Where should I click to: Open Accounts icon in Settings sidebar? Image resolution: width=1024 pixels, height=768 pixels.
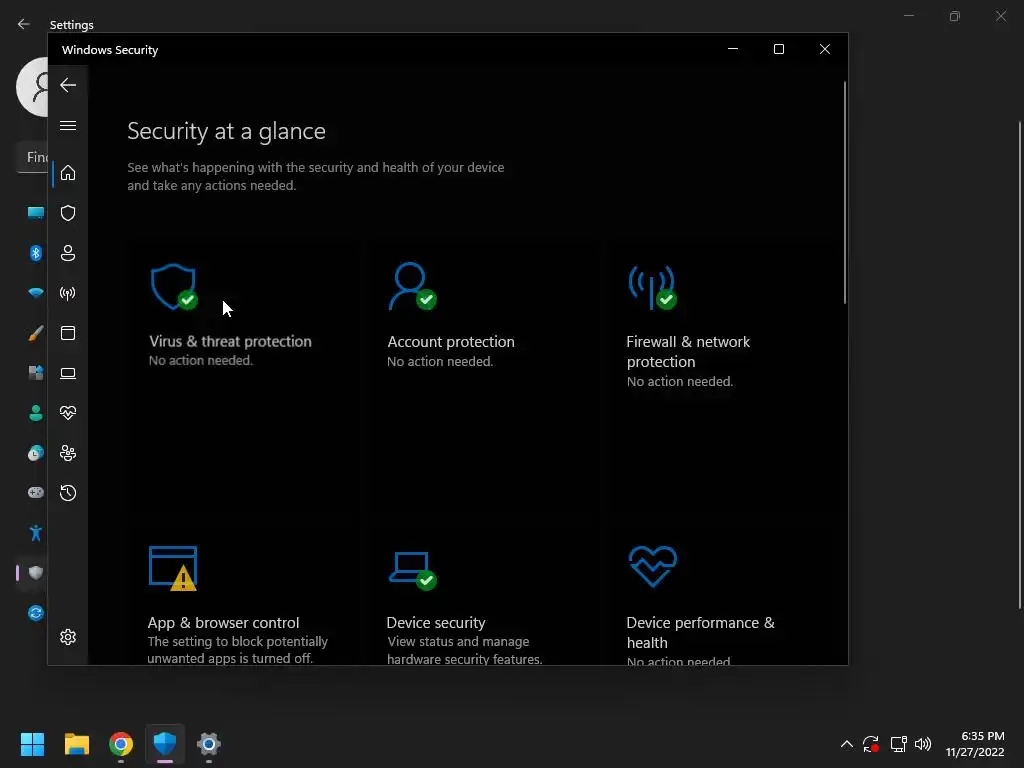[x=36, y=413]
